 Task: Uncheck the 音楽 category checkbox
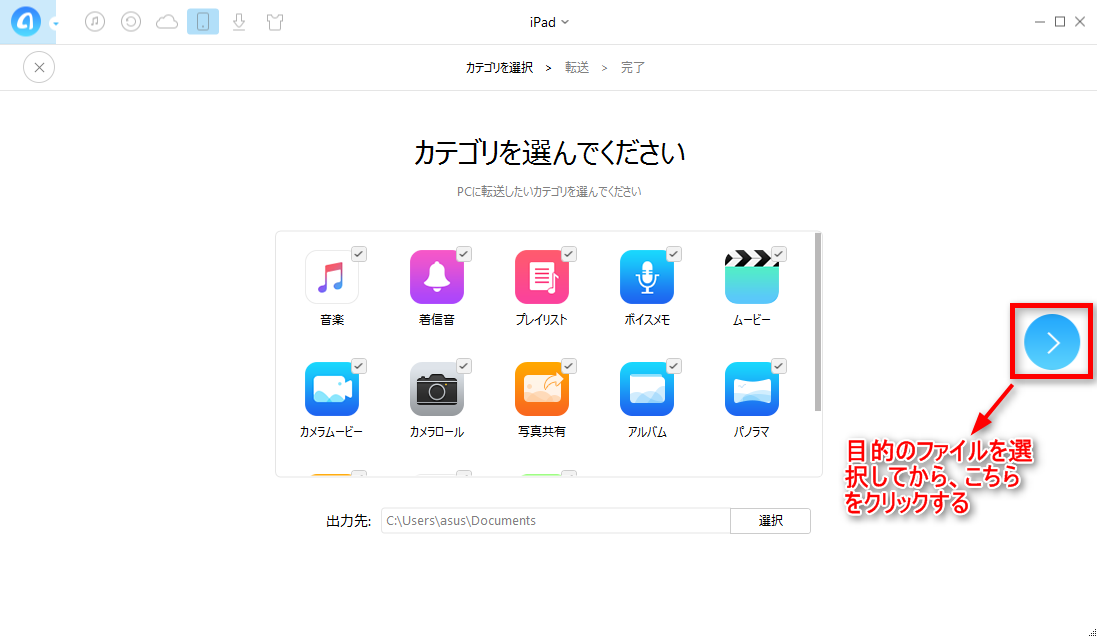tap(359, 254)
